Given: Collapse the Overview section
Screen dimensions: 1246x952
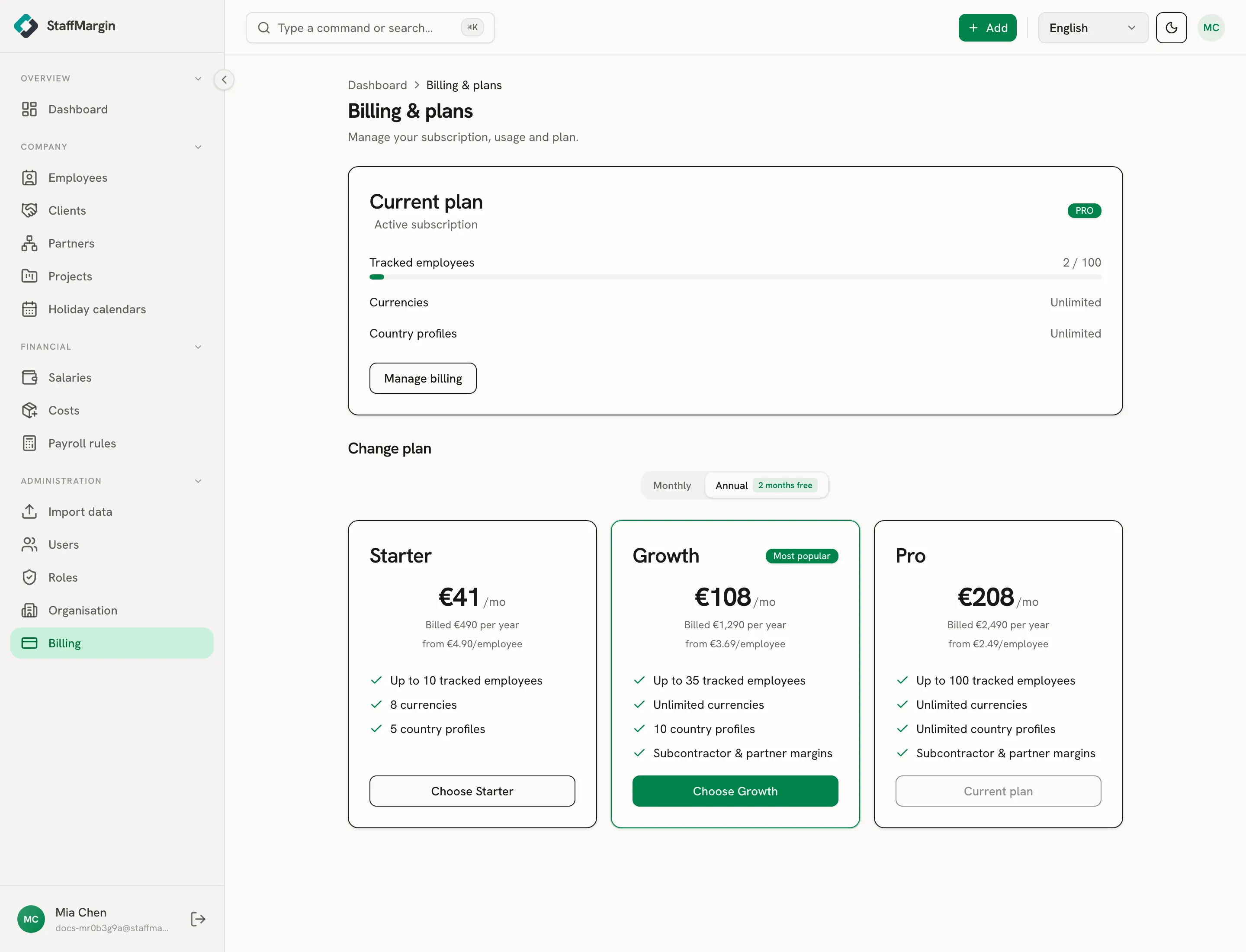Looking at the screenshot, I should [x=198, y=79].
